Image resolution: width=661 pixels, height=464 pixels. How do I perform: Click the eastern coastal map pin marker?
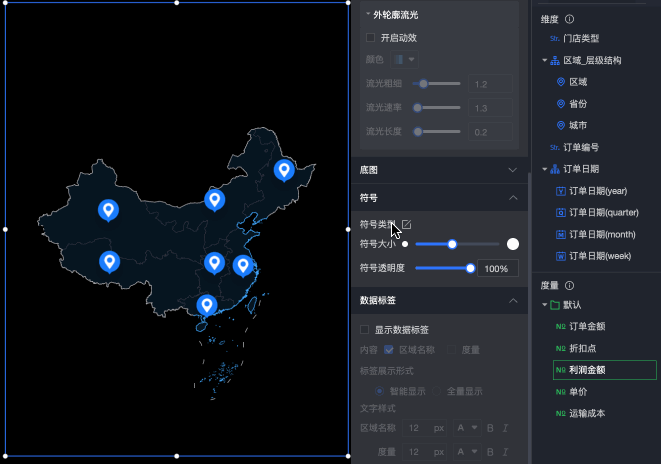[x=243, y=266]
